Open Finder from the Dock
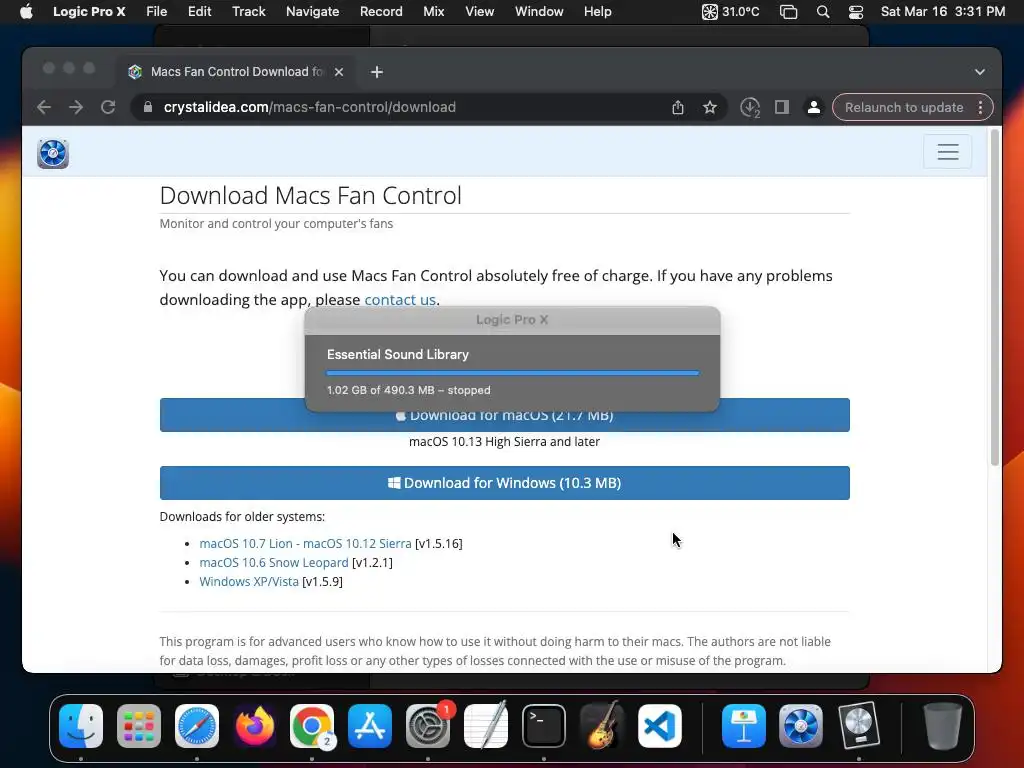Screen dimensions: 1024x768 [x=81, y=726]
